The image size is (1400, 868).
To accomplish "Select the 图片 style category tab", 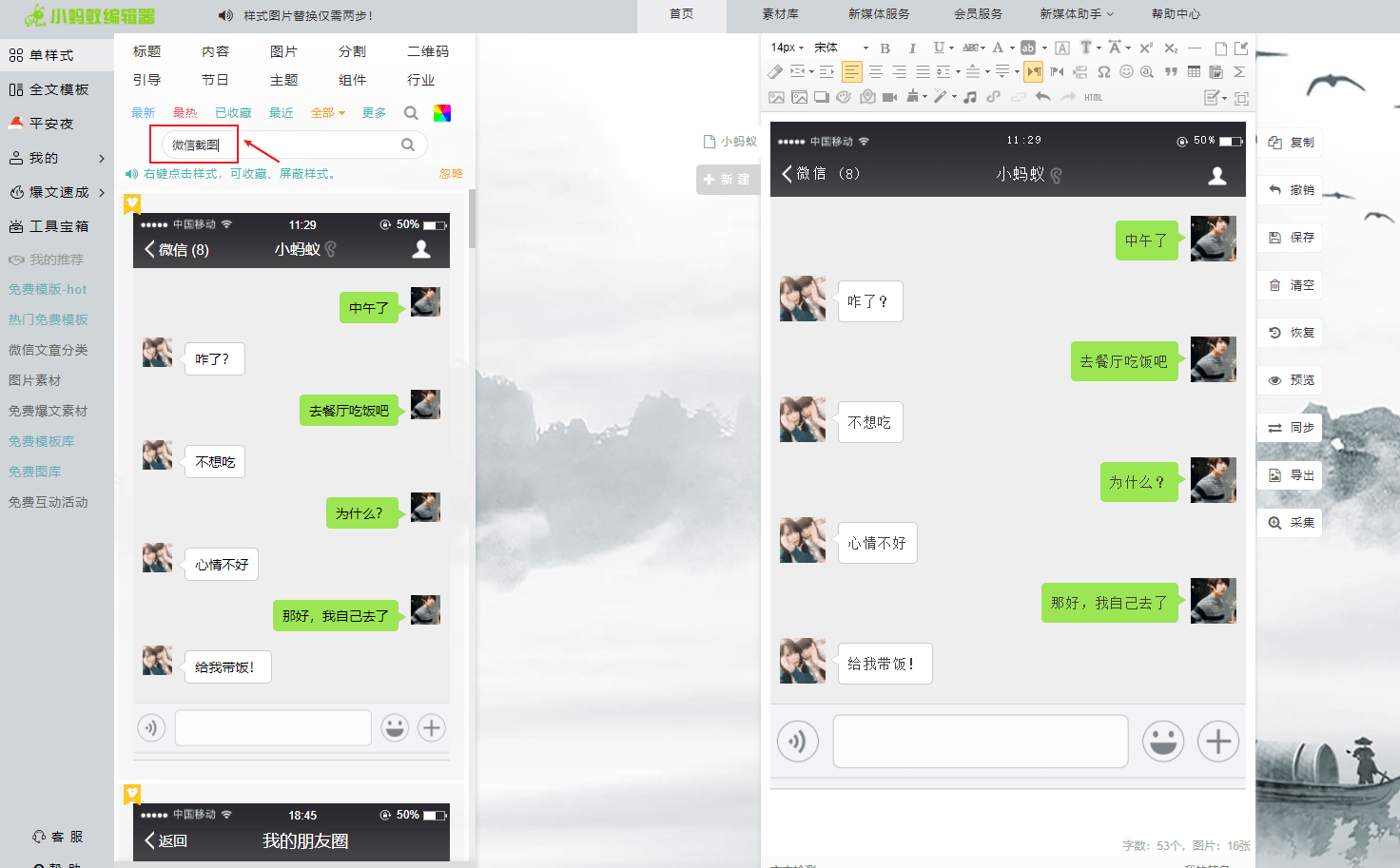I will (x=283, y=51).
